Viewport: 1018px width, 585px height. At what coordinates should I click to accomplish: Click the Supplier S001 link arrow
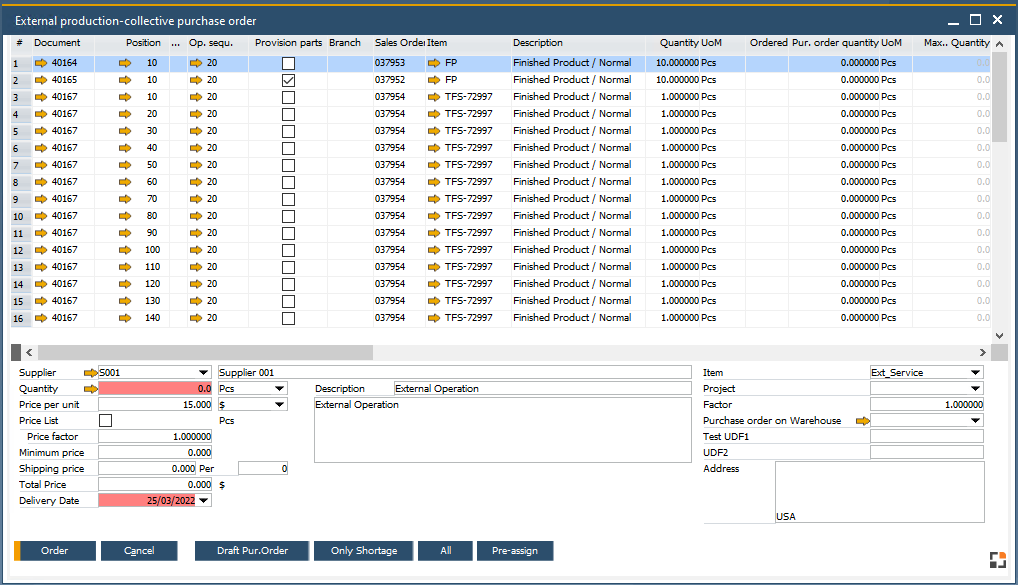(91, 373)
